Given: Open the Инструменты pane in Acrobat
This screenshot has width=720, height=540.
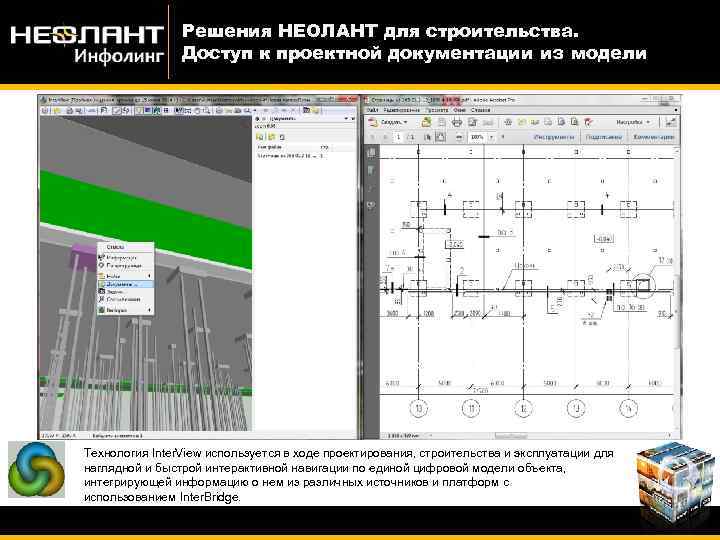Looking at the screenshot, I should 554,137.
